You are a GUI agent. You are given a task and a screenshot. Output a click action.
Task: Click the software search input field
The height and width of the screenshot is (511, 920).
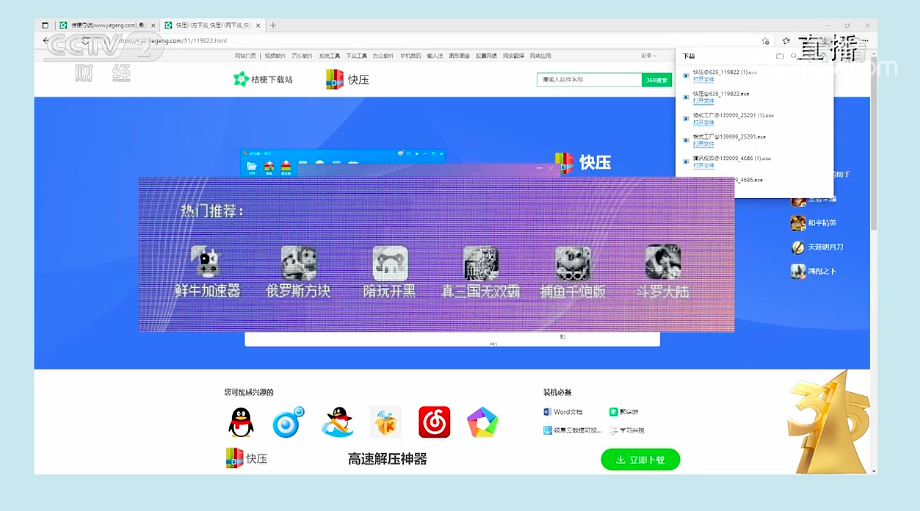[x=589, y=79]
